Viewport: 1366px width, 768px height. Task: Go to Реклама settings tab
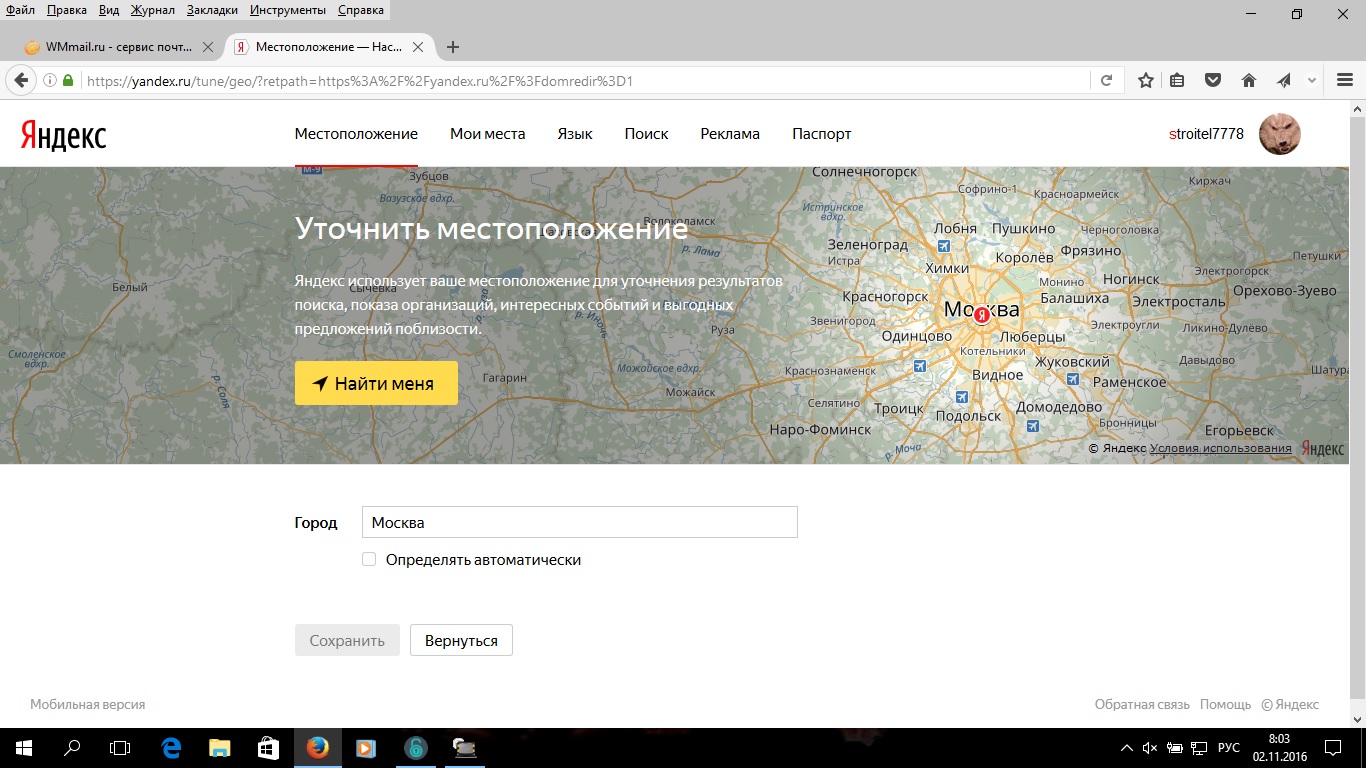[730, 134]
